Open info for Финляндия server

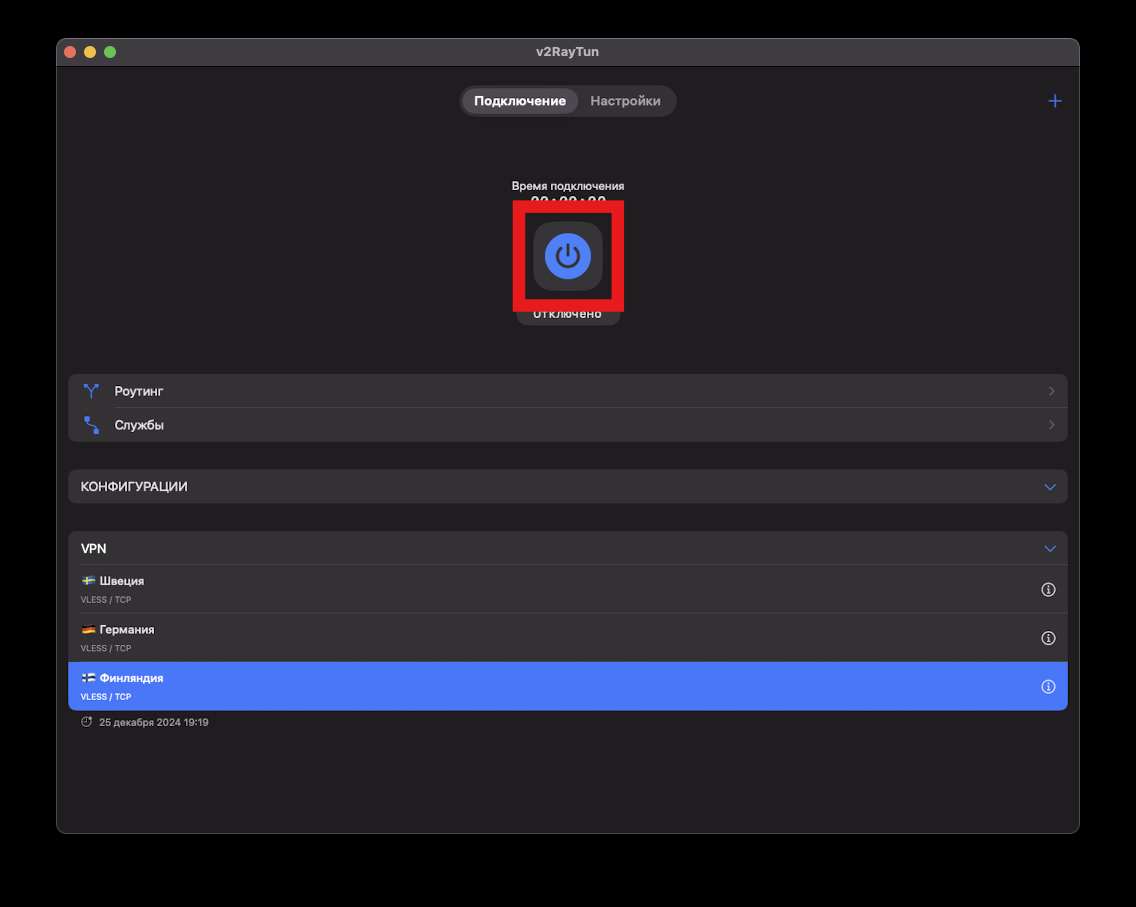1048,687
